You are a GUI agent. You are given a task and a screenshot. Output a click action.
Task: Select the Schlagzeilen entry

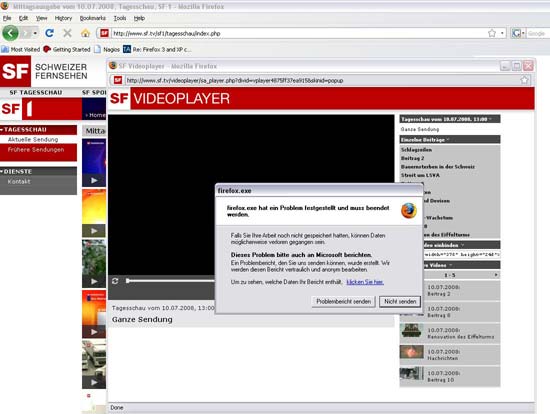(416, 150)
